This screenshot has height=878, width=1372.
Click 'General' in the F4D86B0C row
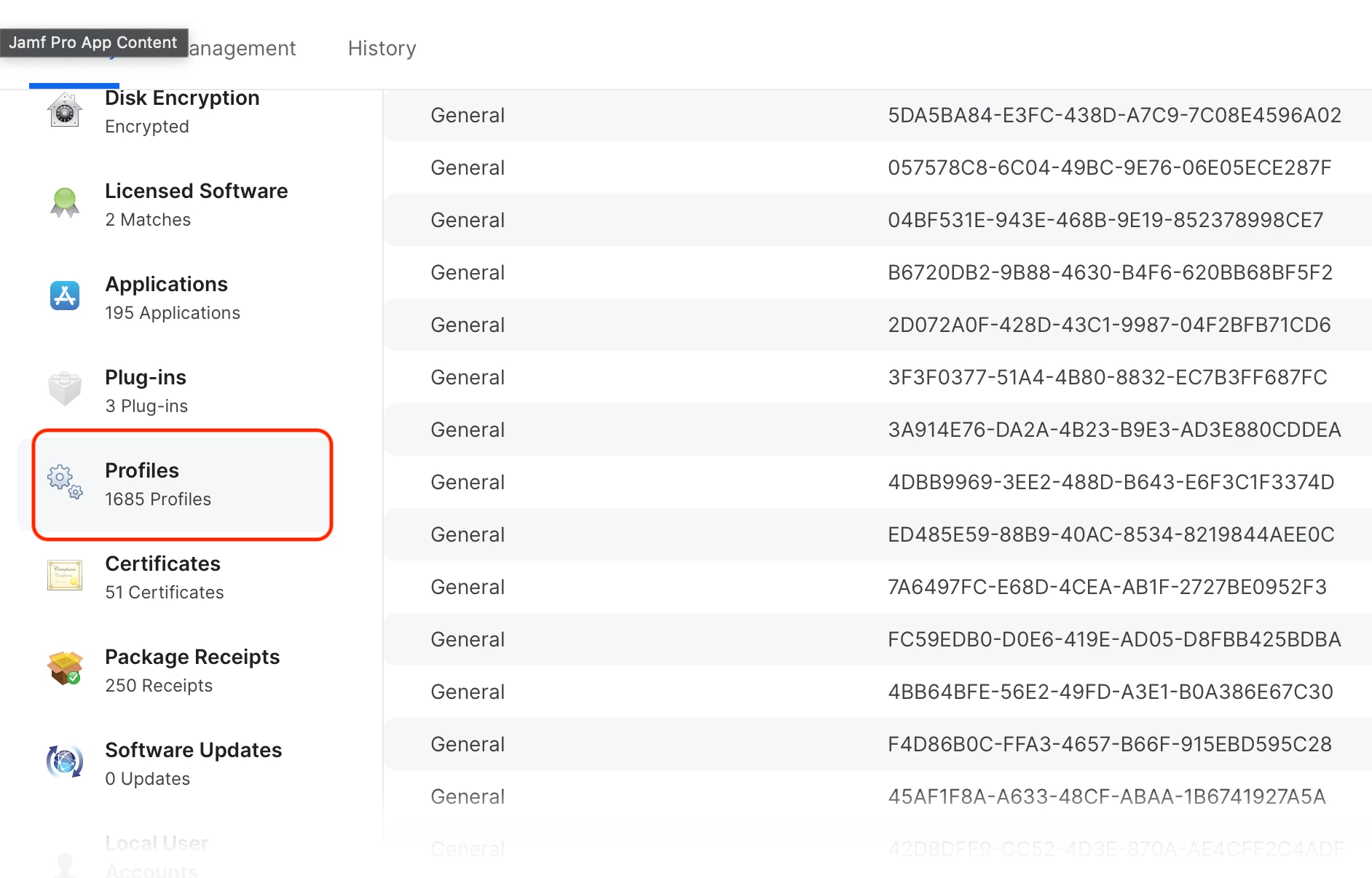click(x=468, y=744)
